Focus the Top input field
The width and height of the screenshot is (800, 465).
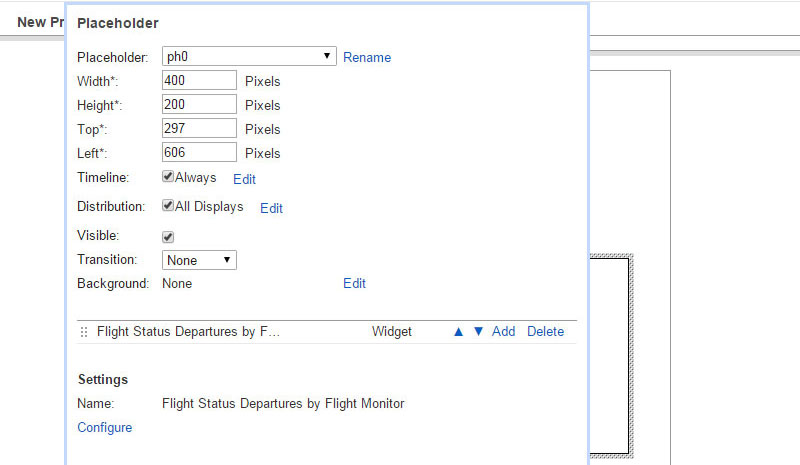tap(199, 128)
